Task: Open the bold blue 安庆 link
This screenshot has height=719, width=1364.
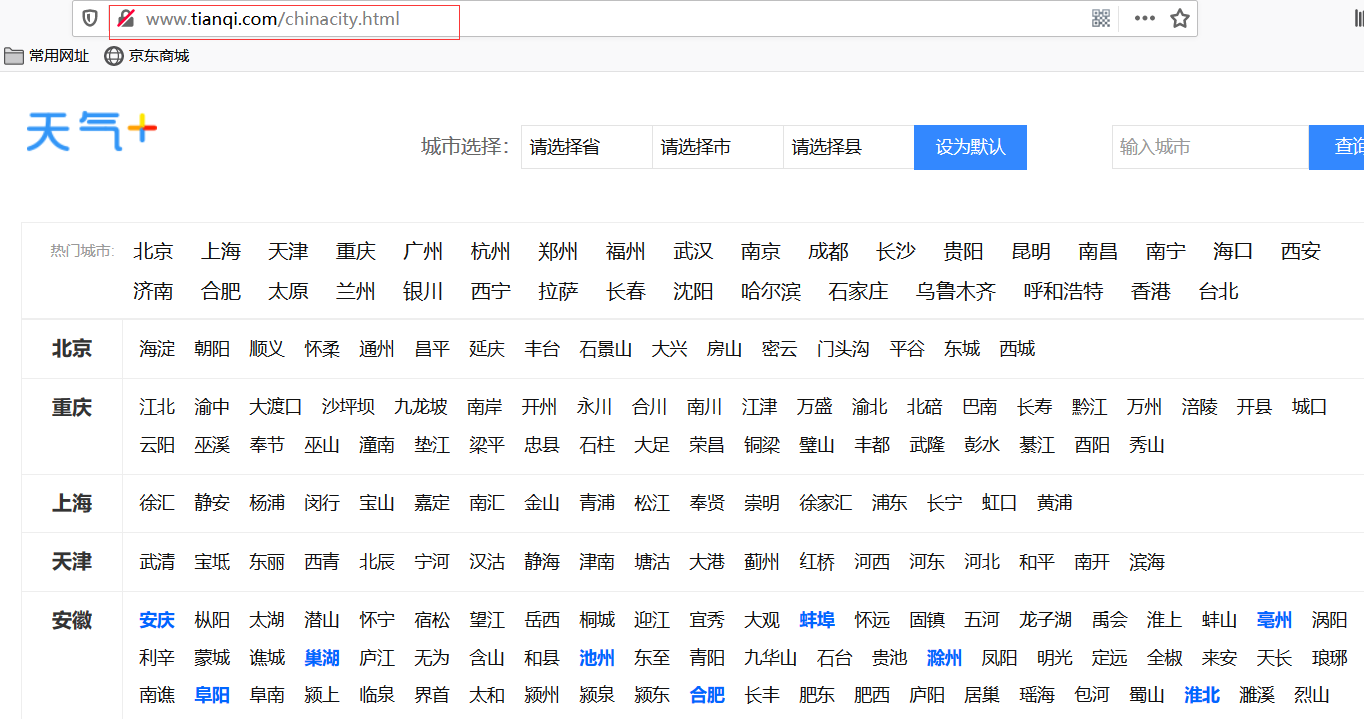Action: 157,620
